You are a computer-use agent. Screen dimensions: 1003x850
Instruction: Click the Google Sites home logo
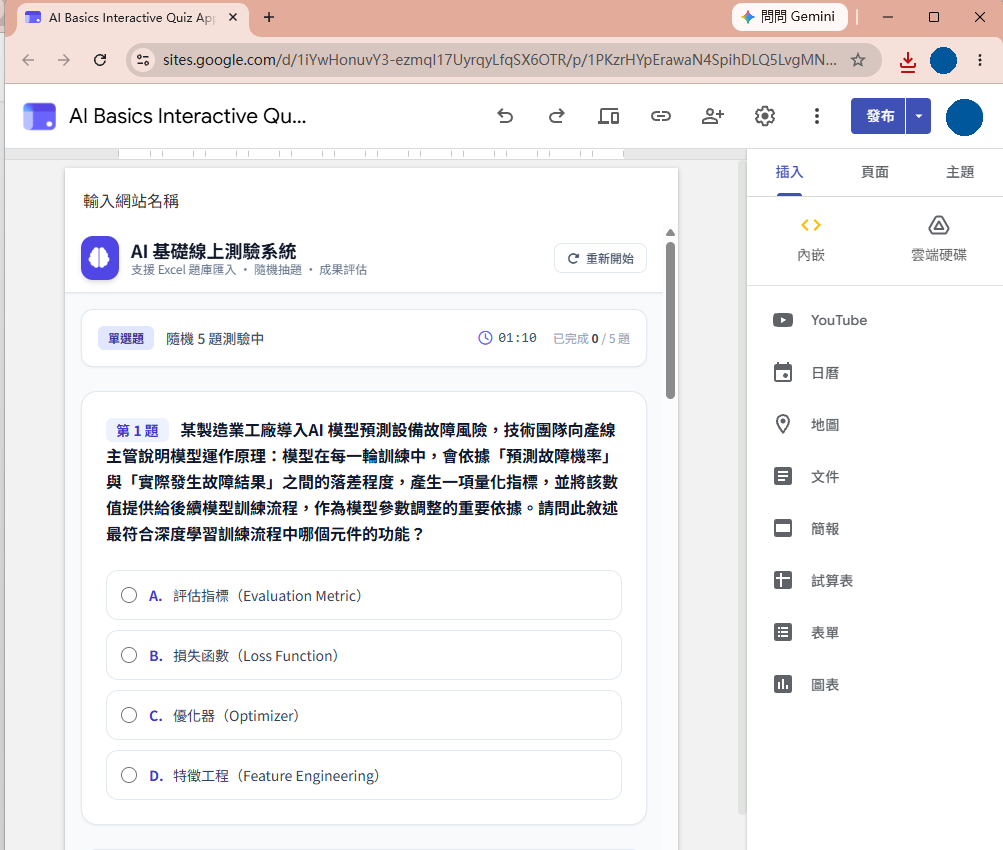[40, 116]
